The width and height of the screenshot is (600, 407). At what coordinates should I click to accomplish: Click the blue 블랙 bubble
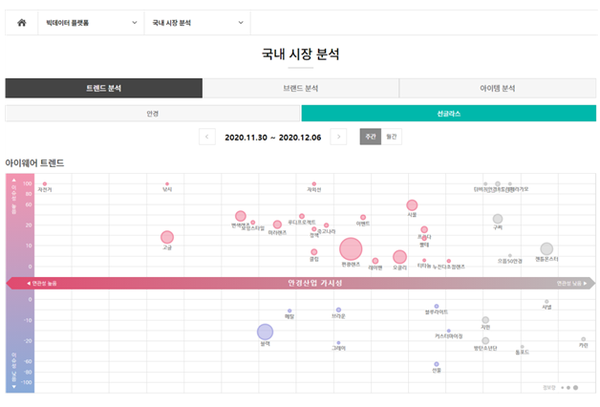265,332
